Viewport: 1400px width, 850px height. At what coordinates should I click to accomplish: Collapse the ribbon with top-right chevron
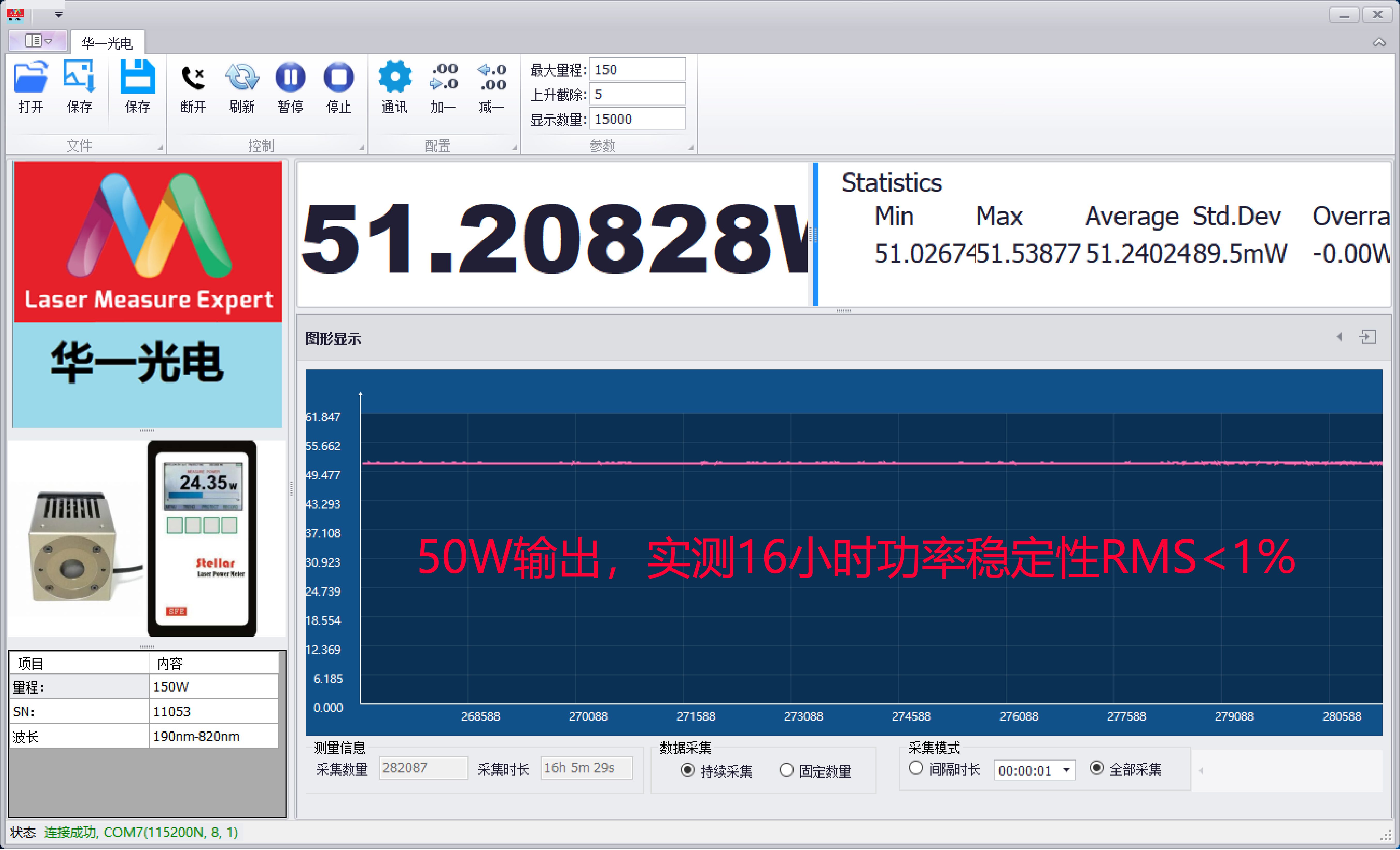(1379, 43)
